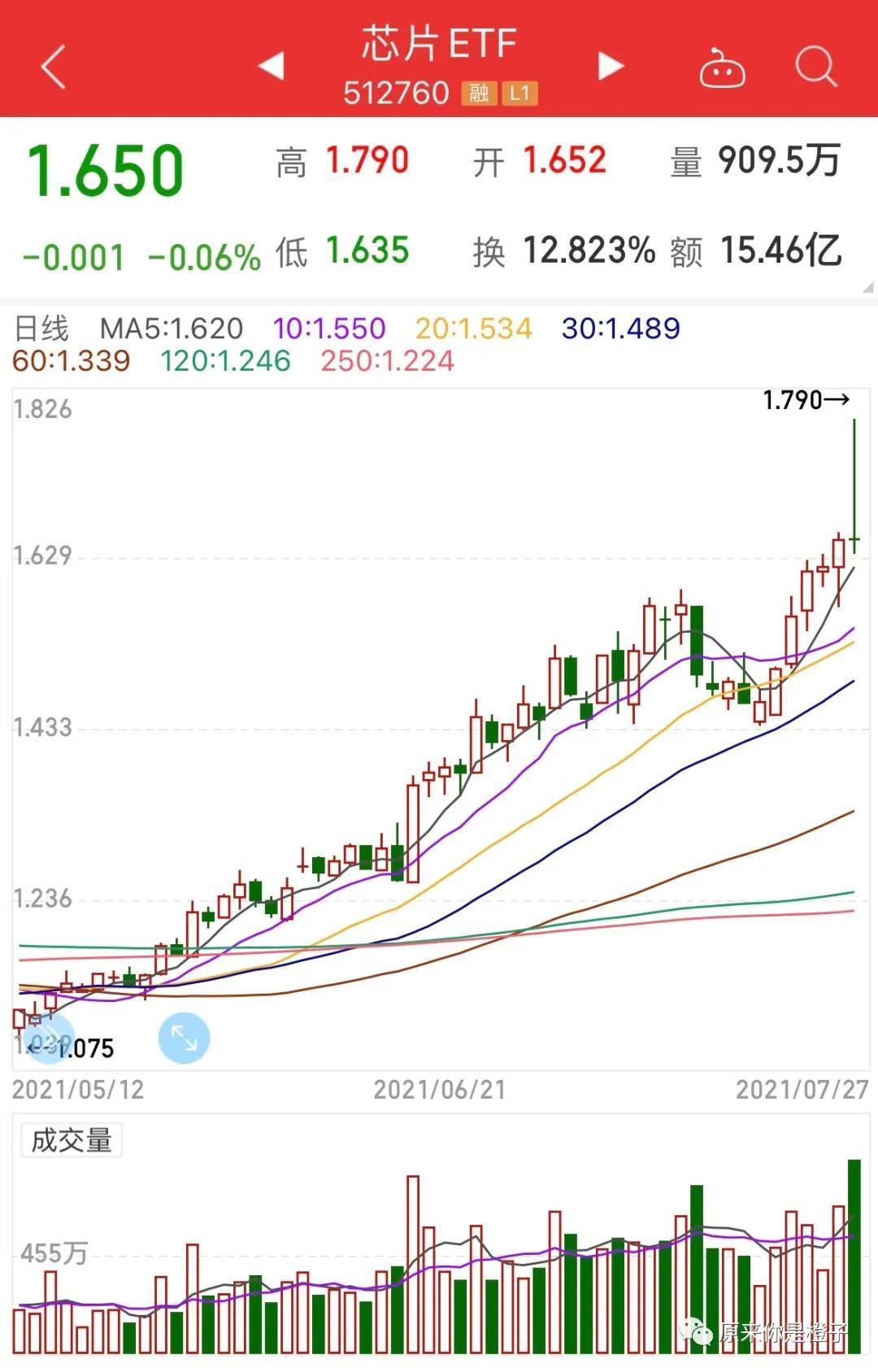The height and width of the screenshot is (1372, 878).
Task: Tap turnover amount 15.46亿
Action: tap(780, 250)
